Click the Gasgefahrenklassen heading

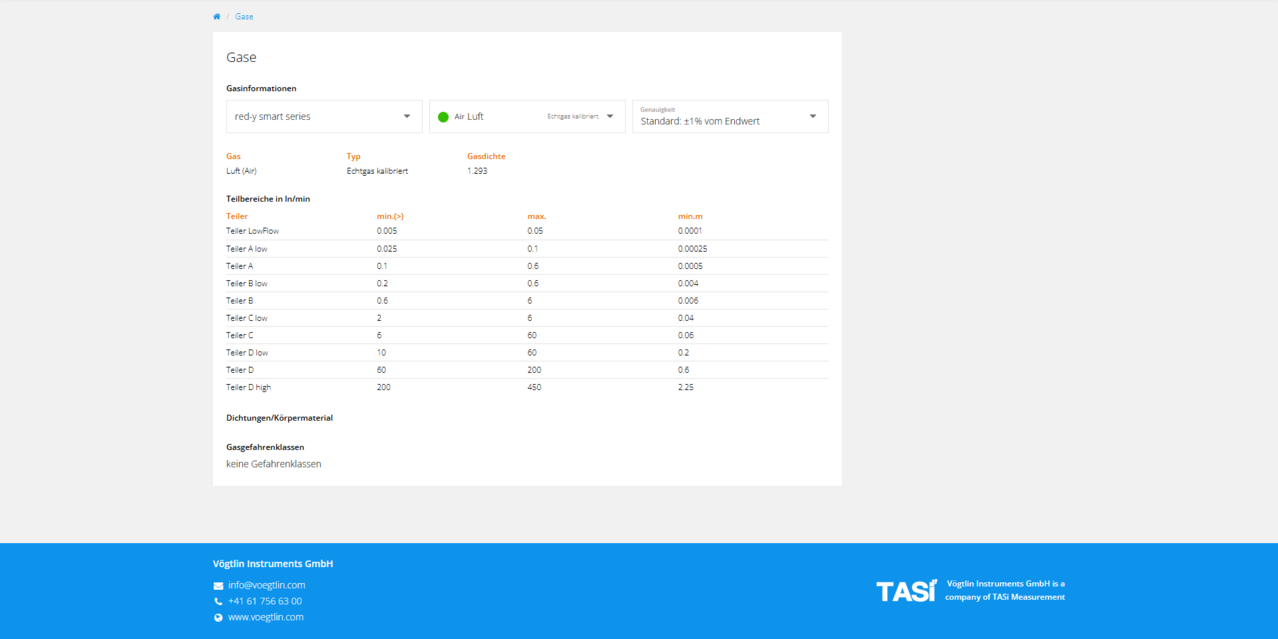[x=265, y=447]
